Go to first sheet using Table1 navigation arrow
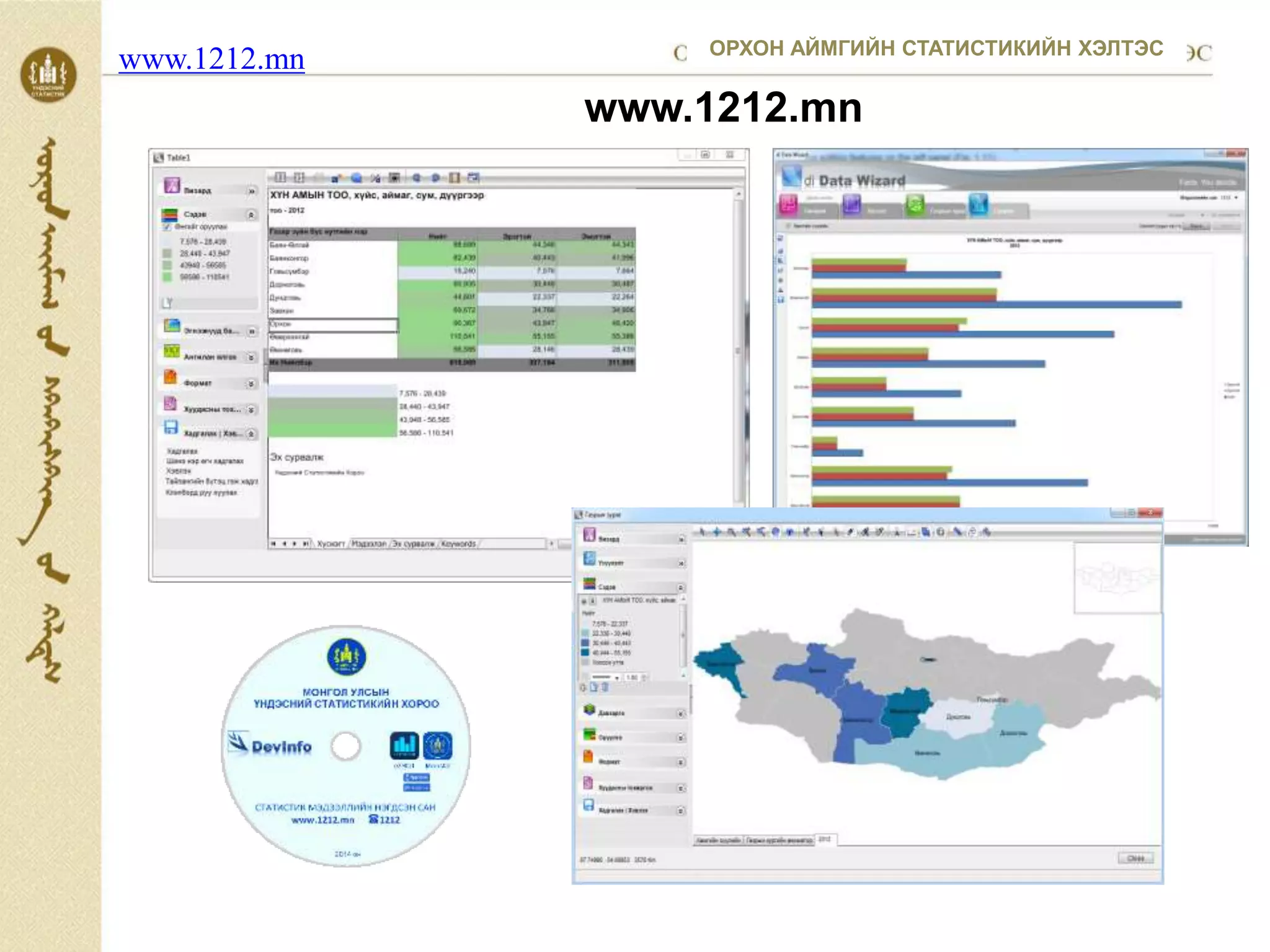 coord(274,544)
